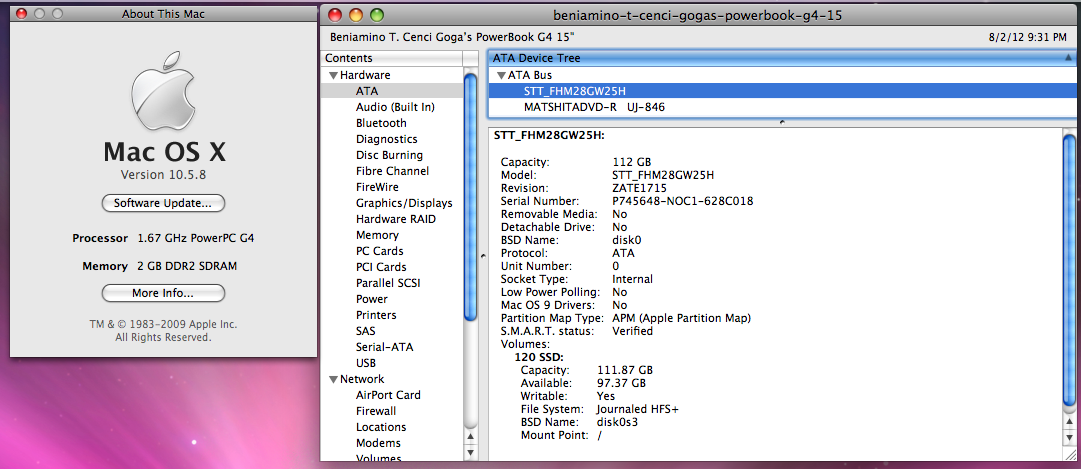The image size is (1081, 469).
Task: Select PCI Cards entry
Action: click(381, 267)
